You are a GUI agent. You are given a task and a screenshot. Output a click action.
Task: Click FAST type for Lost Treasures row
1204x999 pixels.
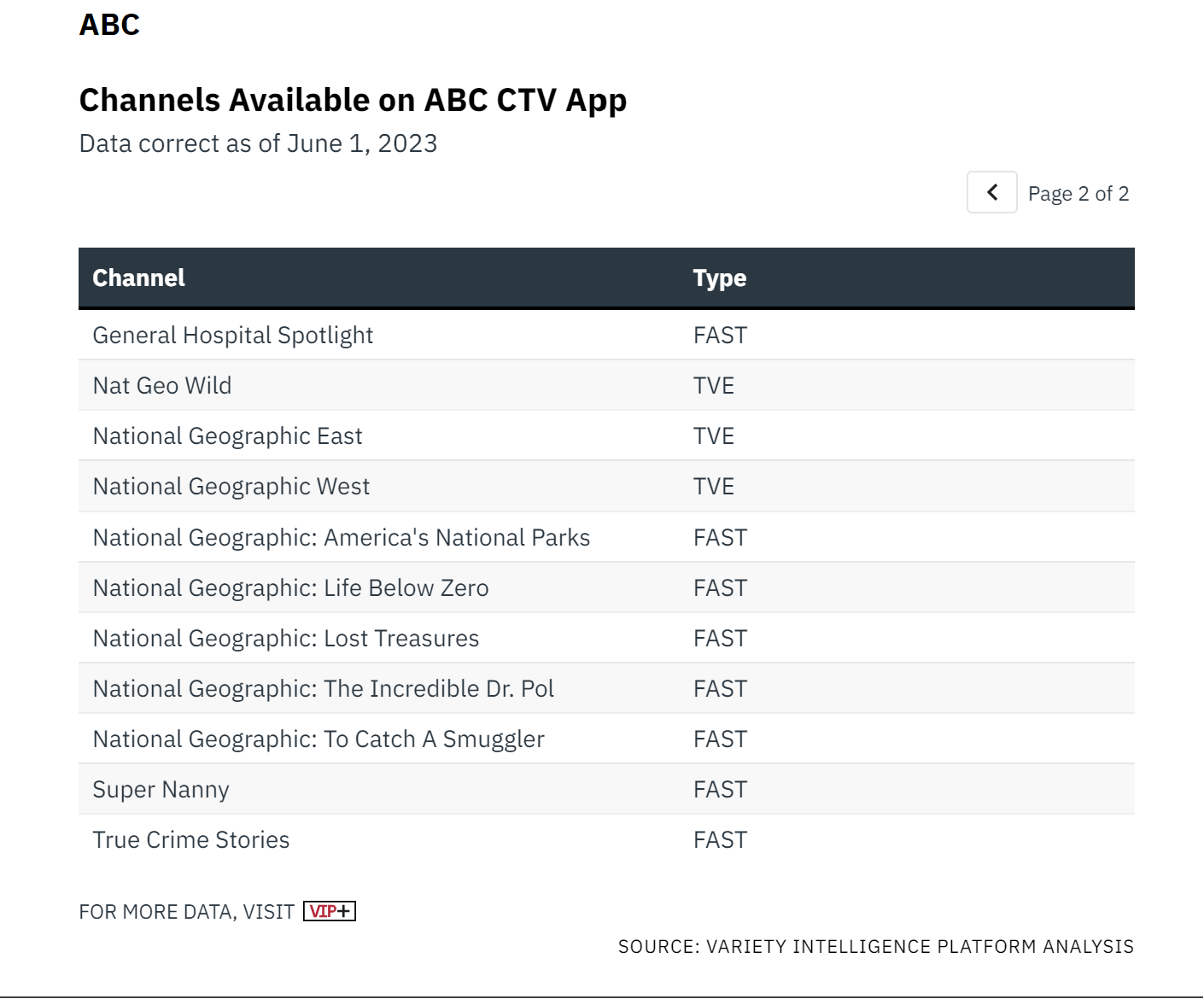[x=720, y=638]
